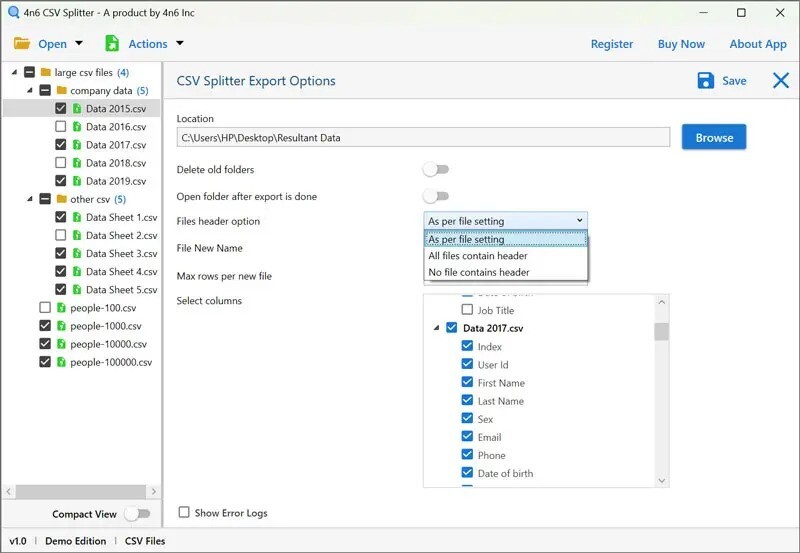The image size is (800, 553).
Task: Click the Files header option combo box
Action: (506, 221)
